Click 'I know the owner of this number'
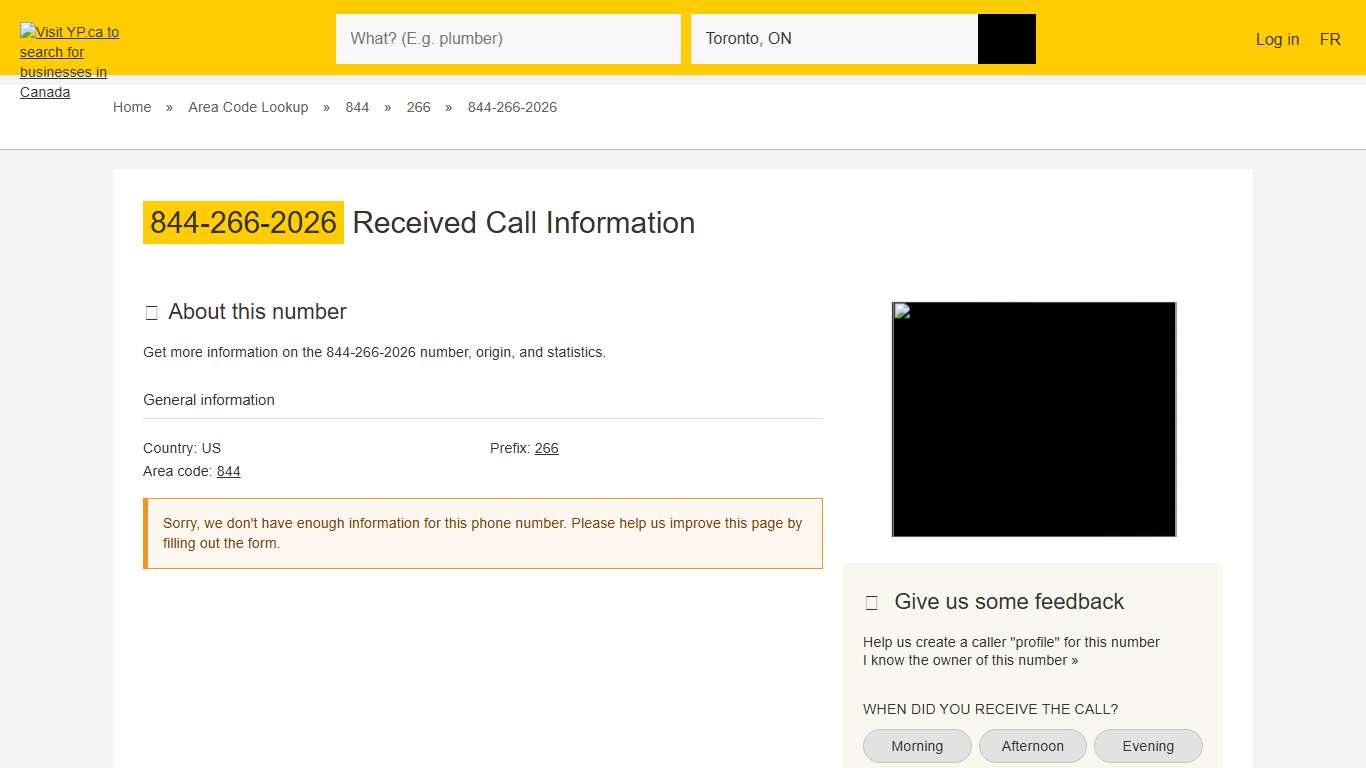The image size is (1366, 768). pos(970,660)
